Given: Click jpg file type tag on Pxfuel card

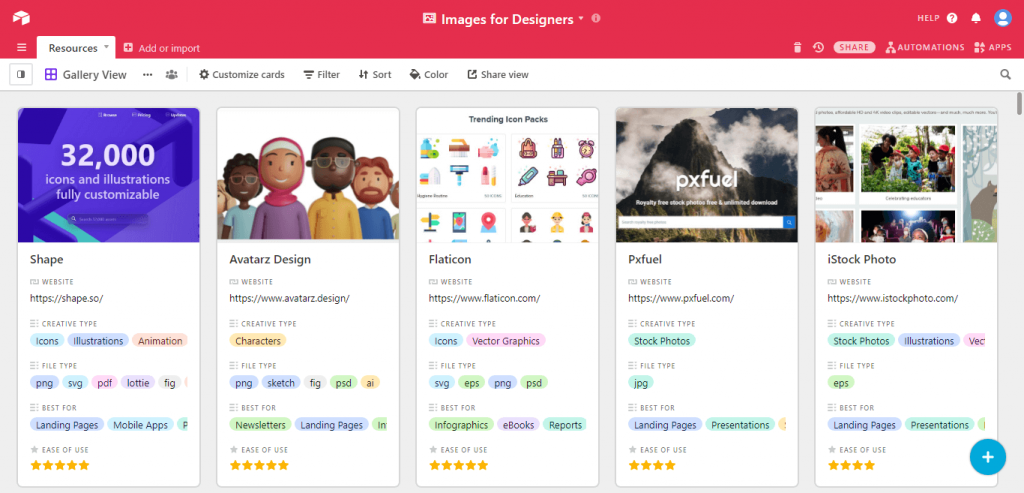Looking at the screenshot, I should [x=641, y=383].
